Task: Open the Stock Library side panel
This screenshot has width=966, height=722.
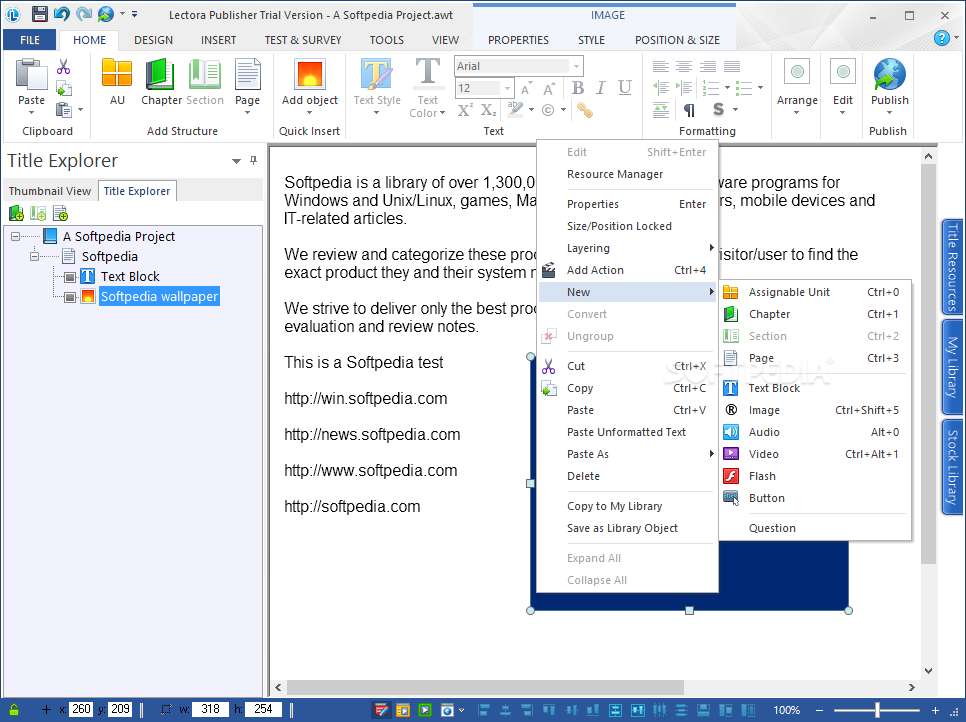Action: coord(952,467)
